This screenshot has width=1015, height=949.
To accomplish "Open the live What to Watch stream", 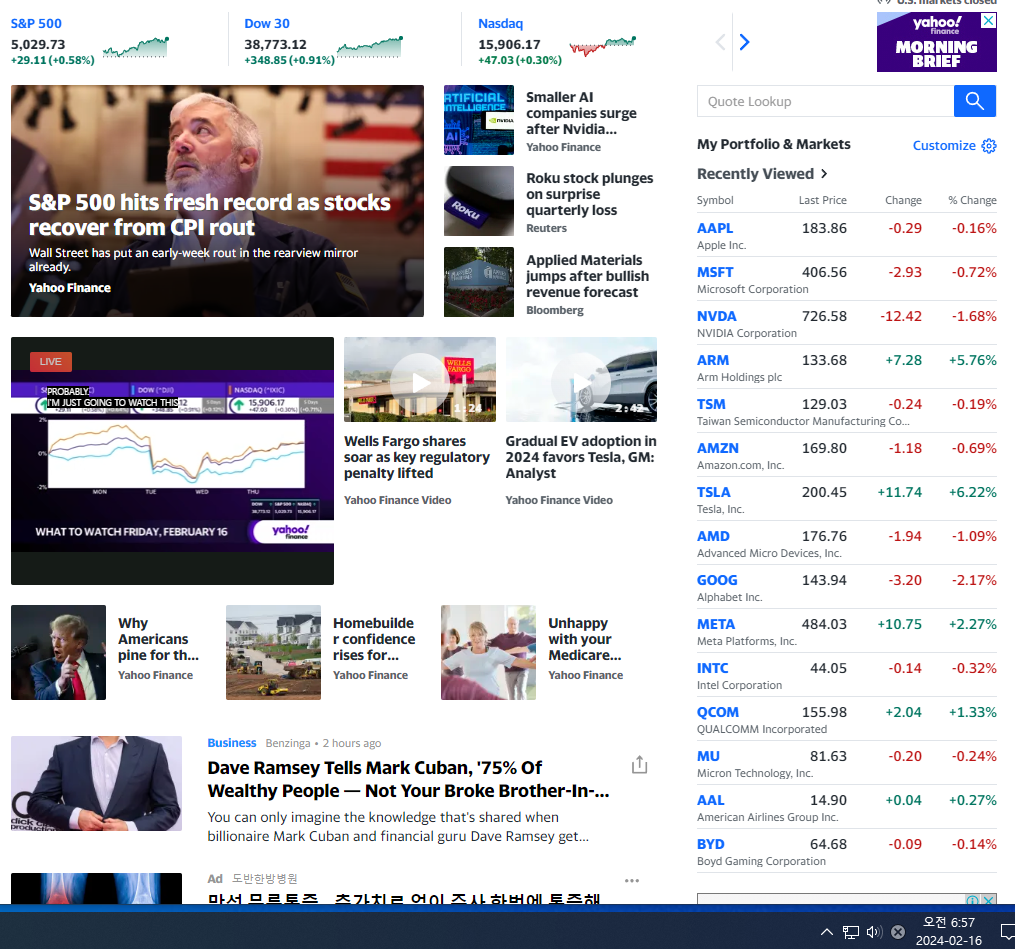I will [172, 460].
